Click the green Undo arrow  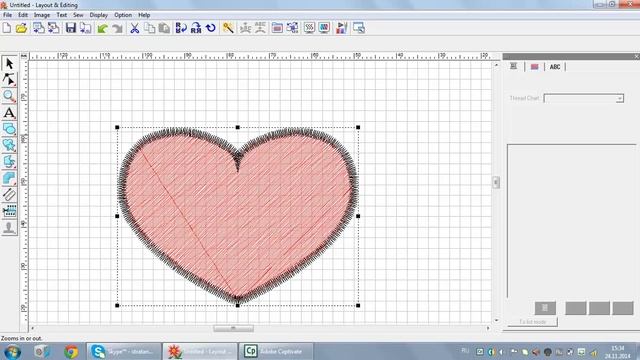[102, 28]
